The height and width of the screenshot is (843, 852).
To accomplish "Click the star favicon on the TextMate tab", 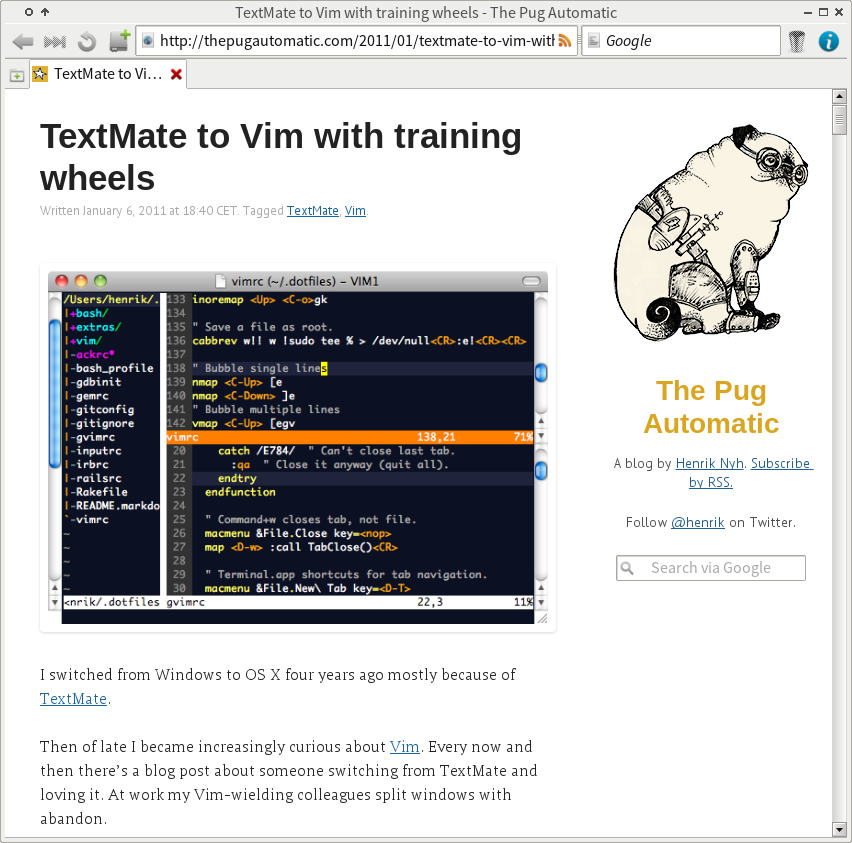I will click(x=40, y=74).
